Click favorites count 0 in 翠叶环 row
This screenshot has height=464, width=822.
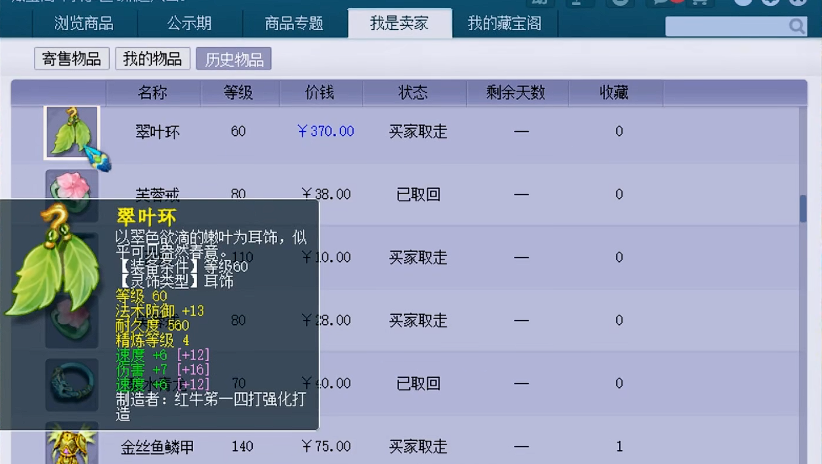(x=619, y=131)
